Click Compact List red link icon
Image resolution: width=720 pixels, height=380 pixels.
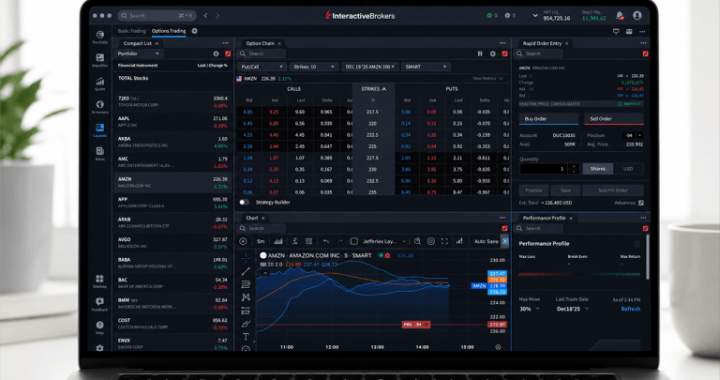pyautogui.click(x=227, y=54)
